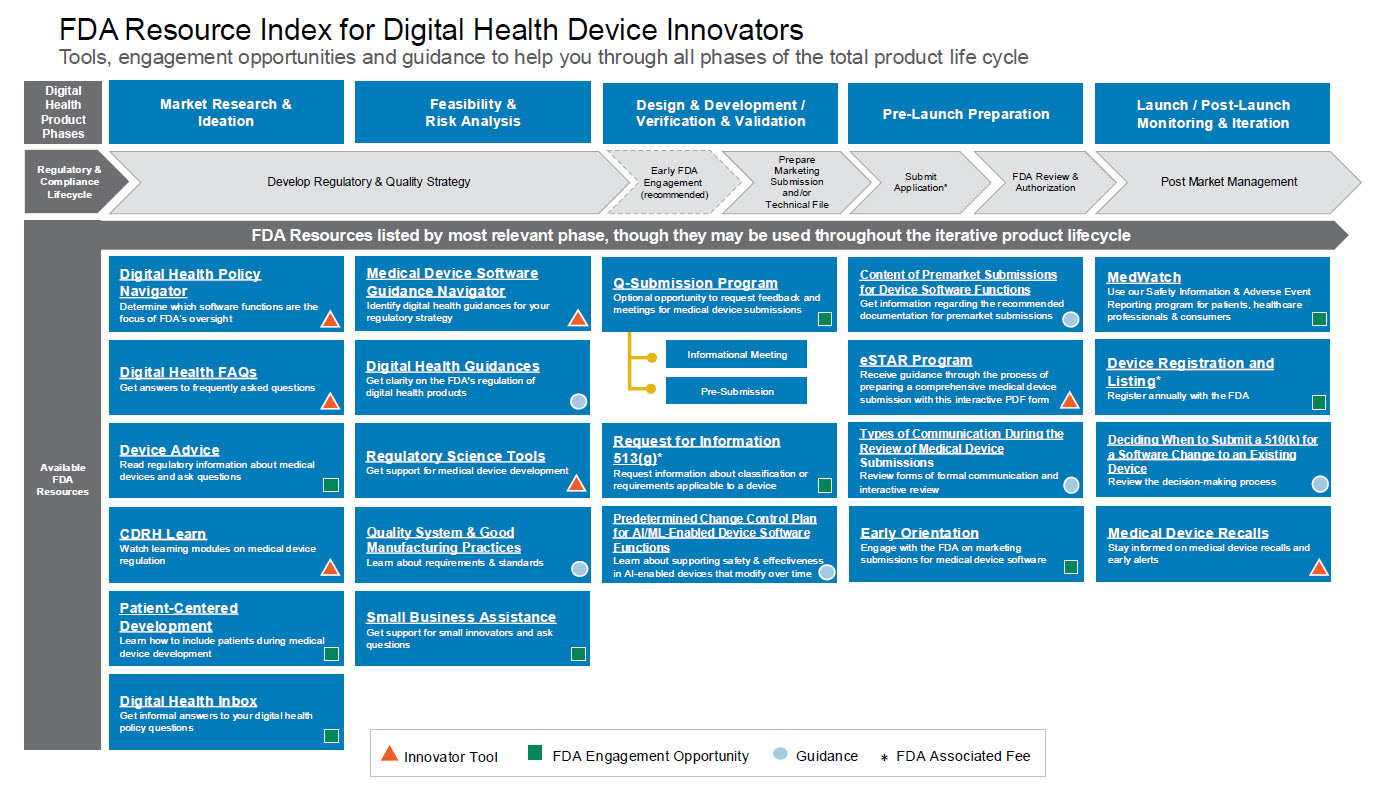Open Quality System & Good Manufacturing Practices link

[443, 540]
